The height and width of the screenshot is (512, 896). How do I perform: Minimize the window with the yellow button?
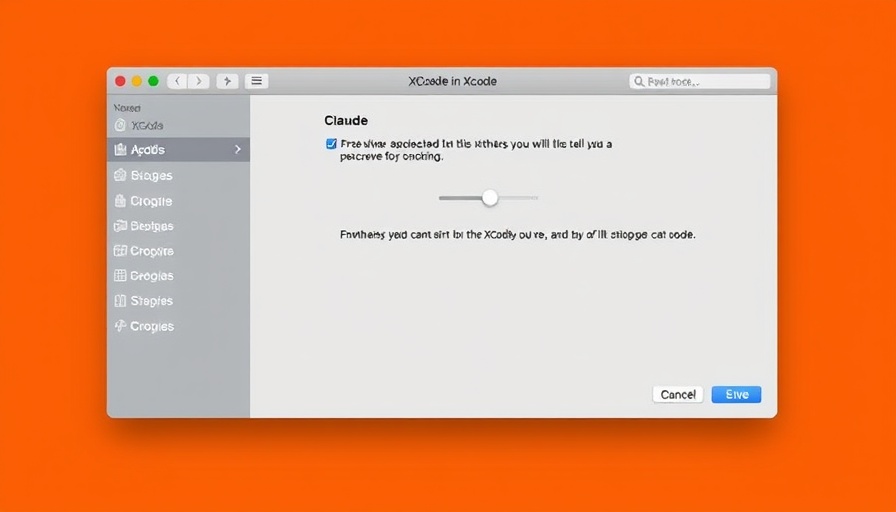point(137,81)
